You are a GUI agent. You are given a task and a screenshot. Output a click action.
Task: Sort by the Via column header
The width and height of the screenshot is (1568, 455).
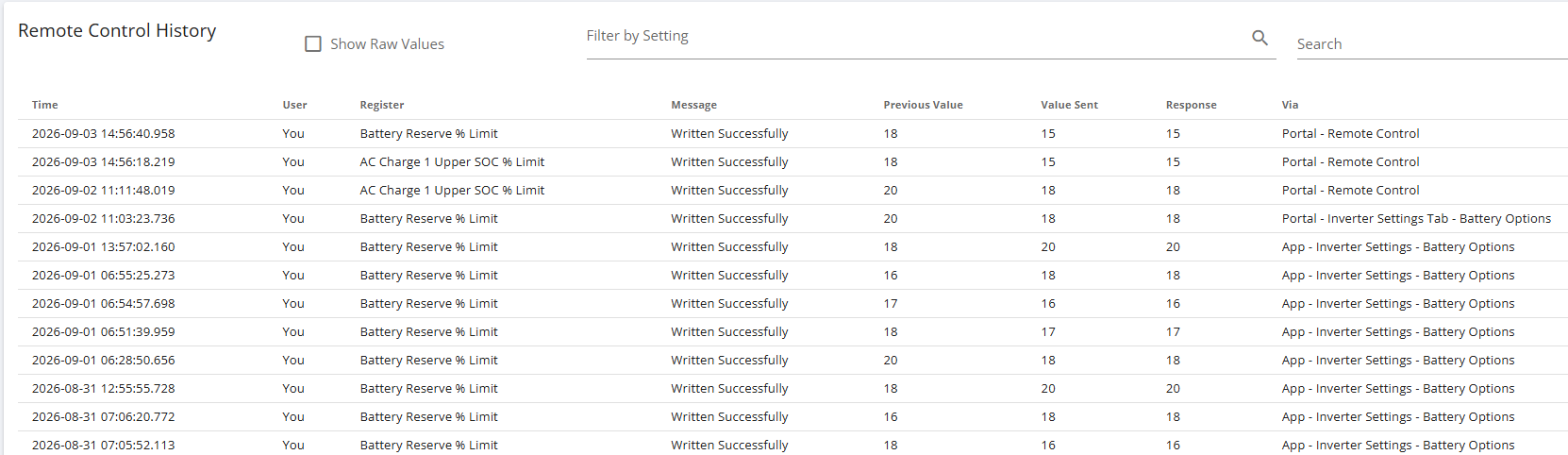pyautogui.click(x=1290, y=105)
